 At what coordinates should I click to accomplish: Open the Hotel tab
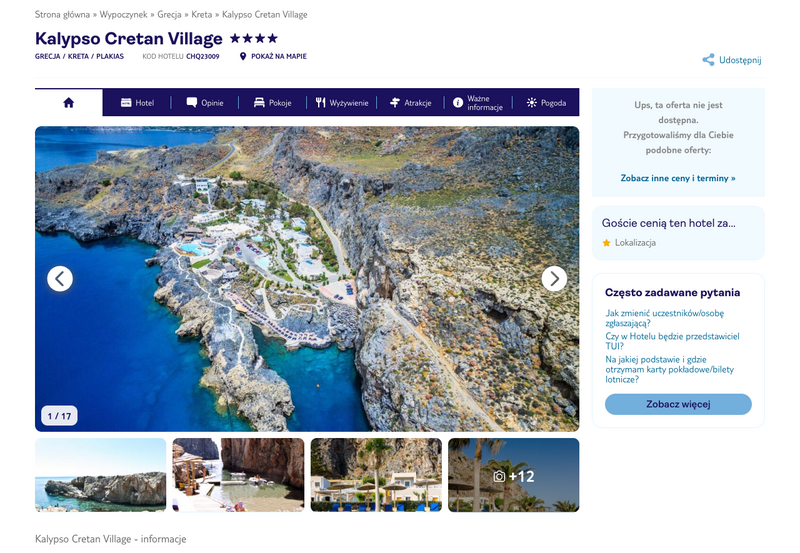(137, 103)
